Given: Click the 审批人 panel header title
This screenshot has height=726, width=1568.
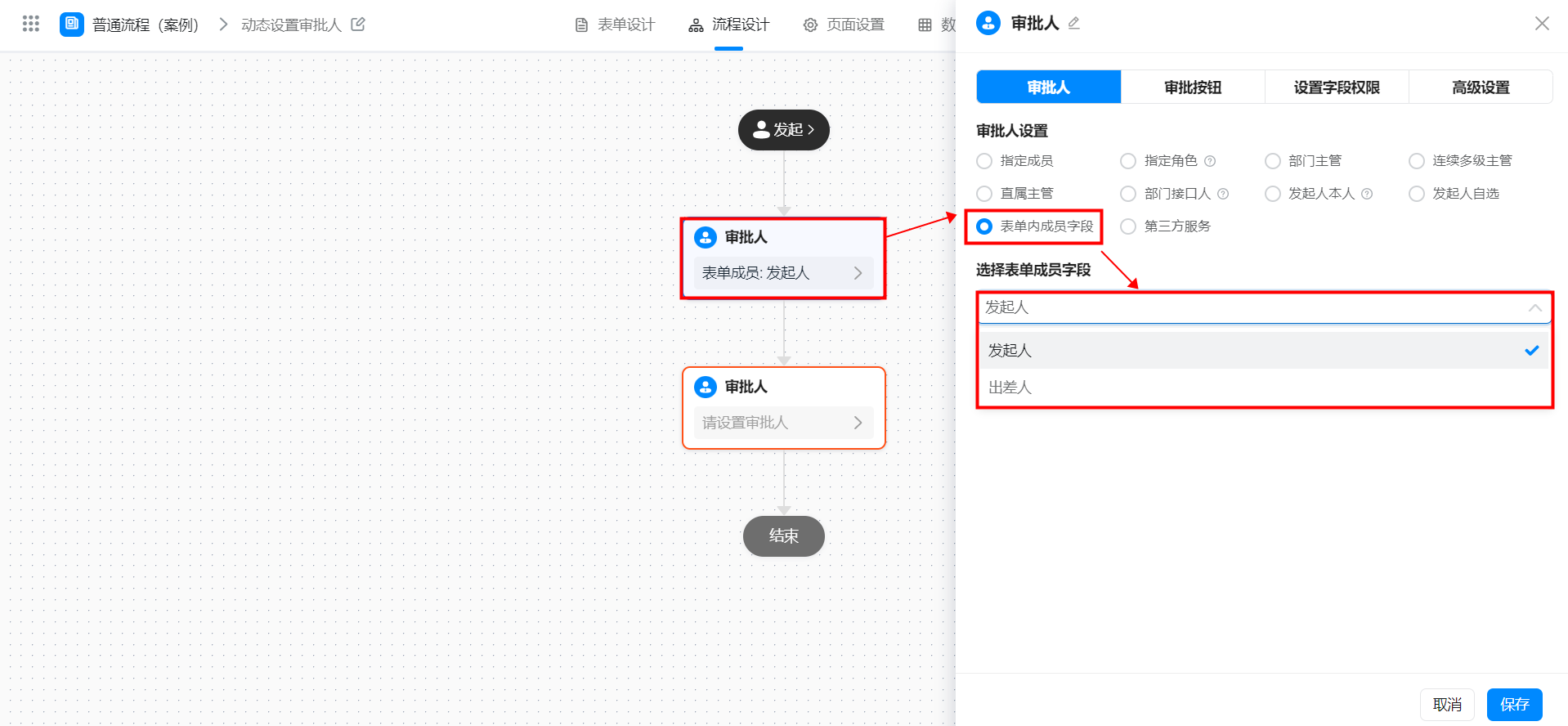Looking at the screenshot, I should point(1035,23).
